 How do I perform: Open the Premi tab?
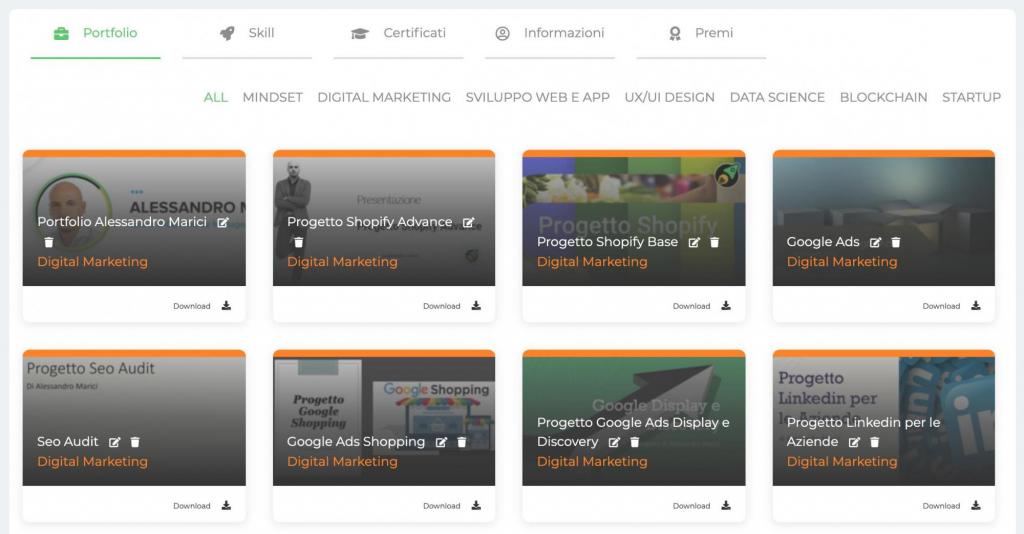click(x=701, y=33)
